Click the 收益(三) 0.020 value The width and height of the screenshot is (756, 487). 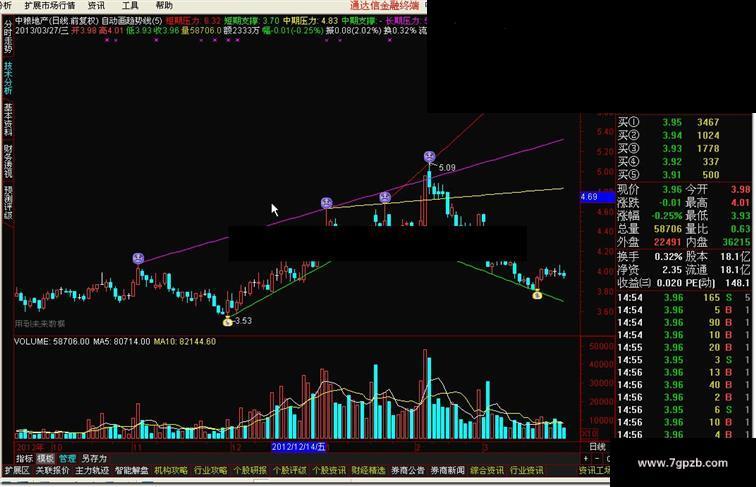(669, 283)
